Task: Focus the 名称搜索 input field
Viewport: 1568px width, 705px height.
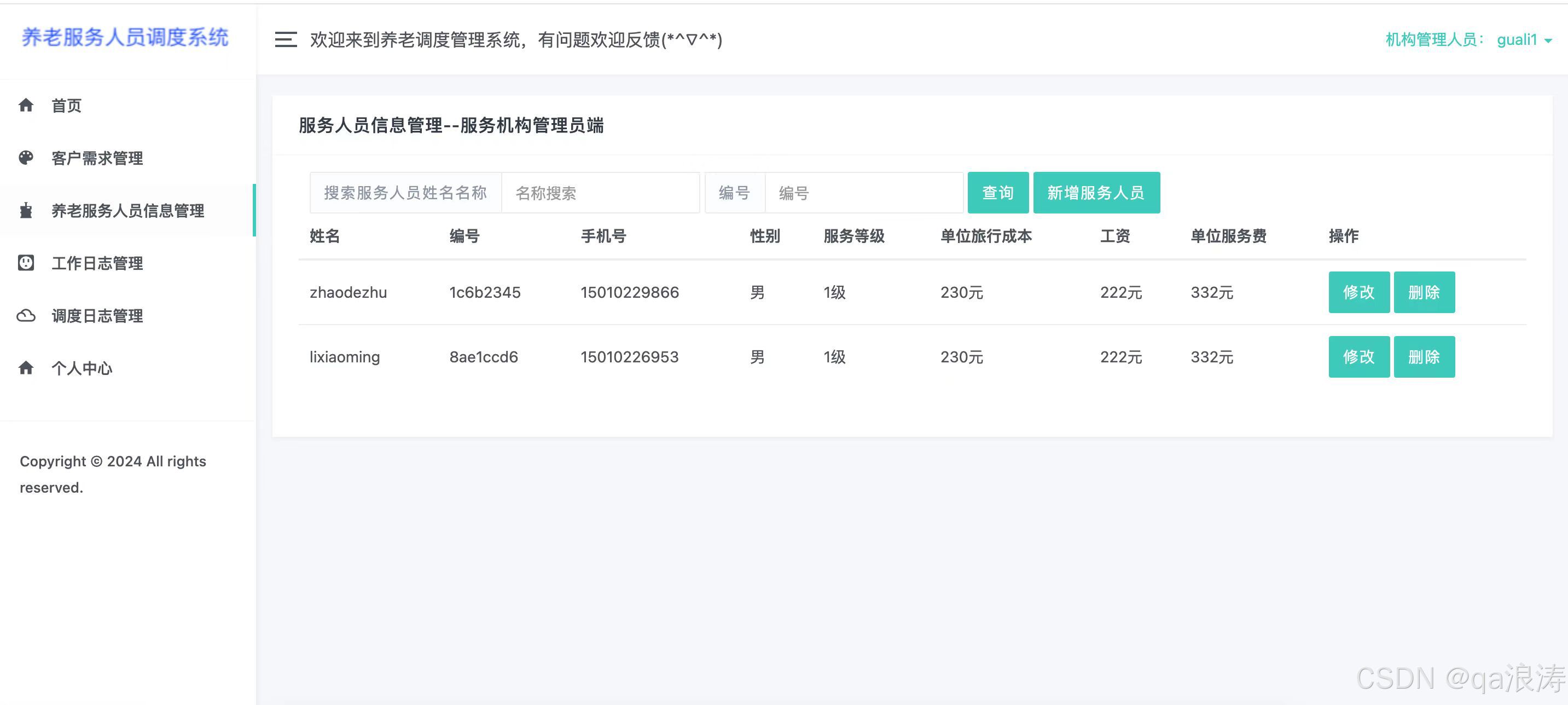Action: point(600,193)
